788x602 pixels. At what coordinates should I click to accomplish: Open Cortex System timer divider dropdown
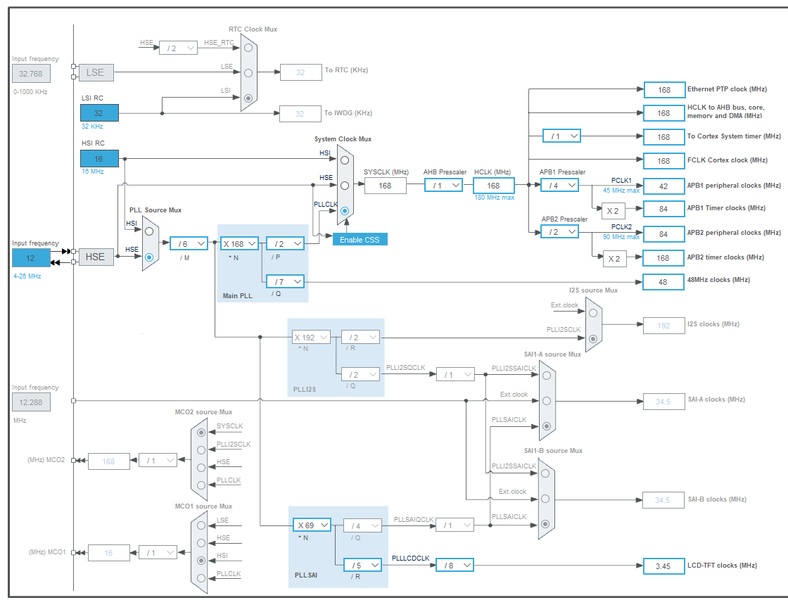(x=562, y=136)
